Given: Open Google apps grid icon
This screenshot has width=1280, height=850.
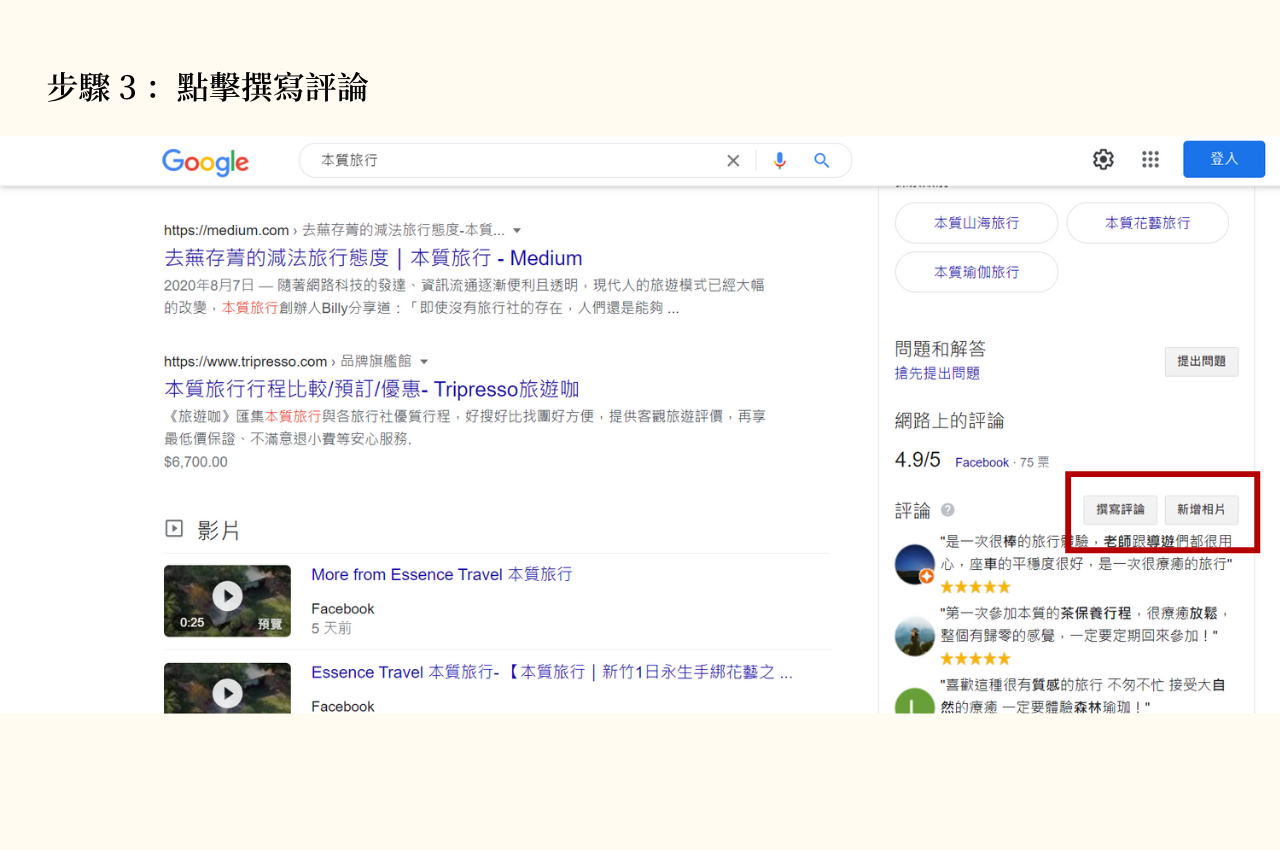Looking at the screenshot, I should click(x=1150, y=160).
